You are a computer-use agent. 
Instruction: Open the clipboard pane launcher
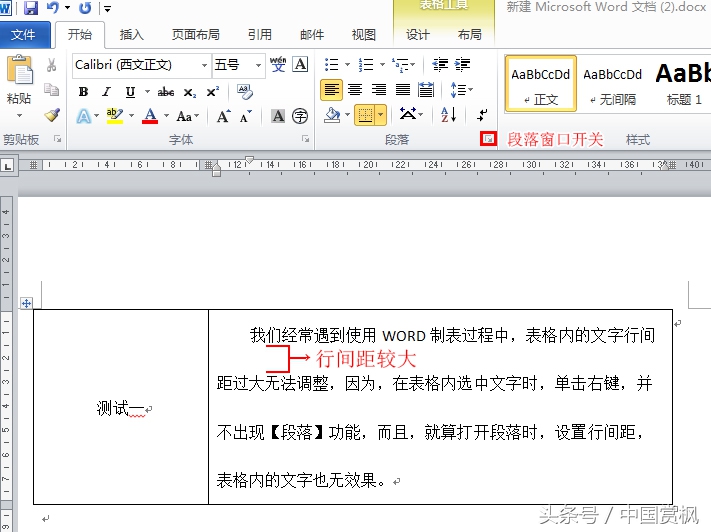point(58,139)
